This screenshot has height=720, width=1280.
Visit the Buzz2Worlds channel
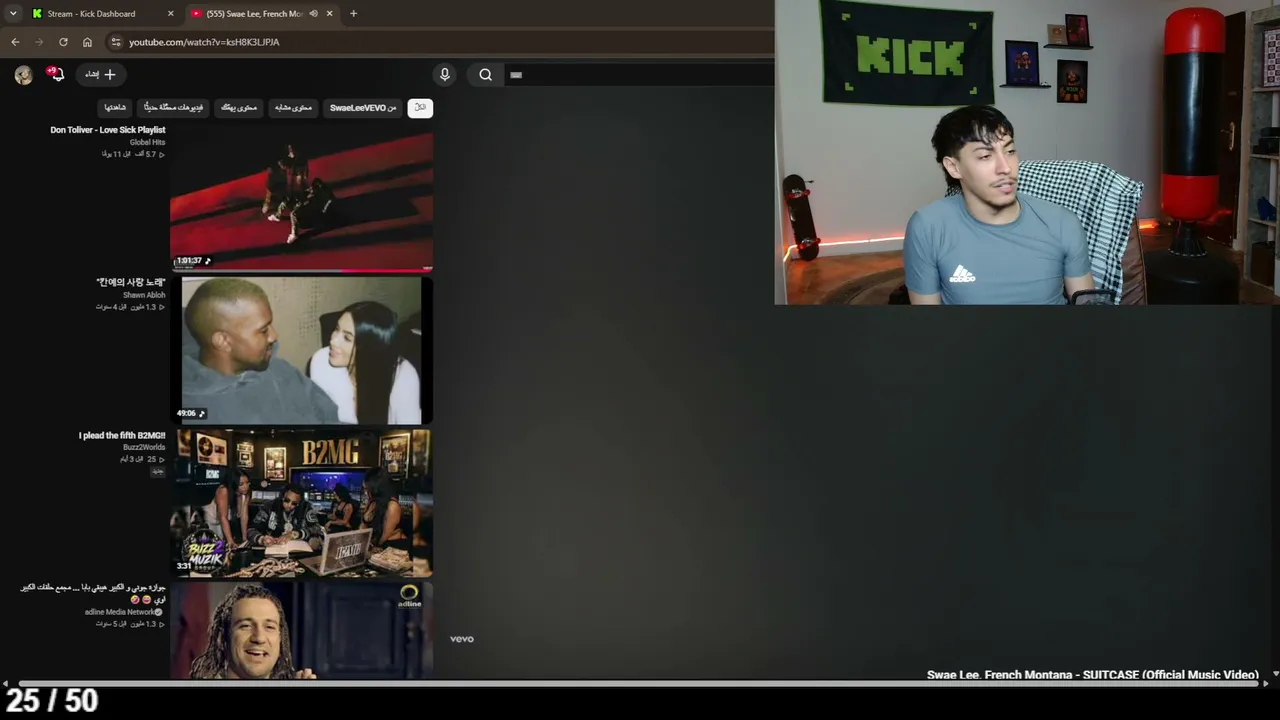pos(144,447)
